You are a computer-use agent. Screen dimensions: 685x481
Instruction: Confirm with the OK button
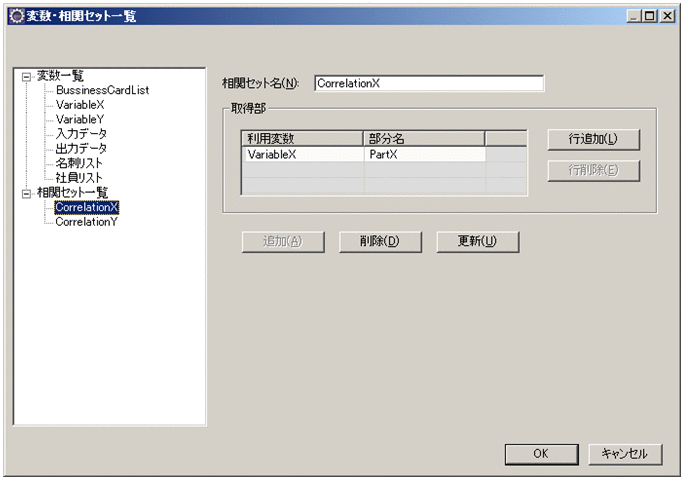[x=541, y=454]
